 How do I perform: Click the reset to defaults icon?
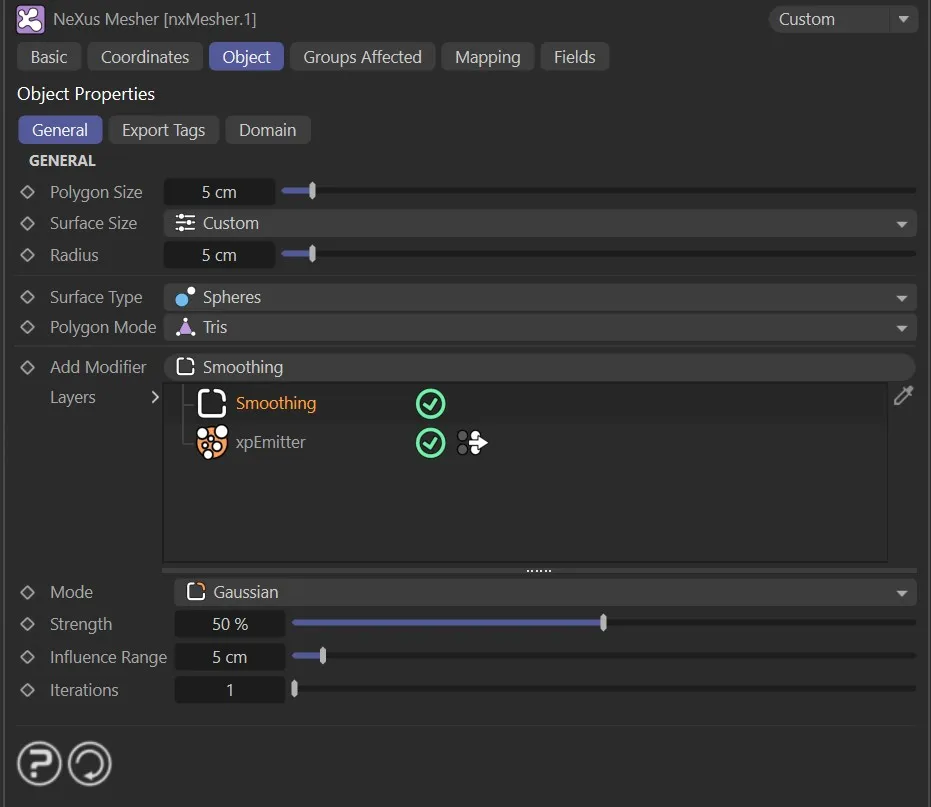tap(89, 765)
